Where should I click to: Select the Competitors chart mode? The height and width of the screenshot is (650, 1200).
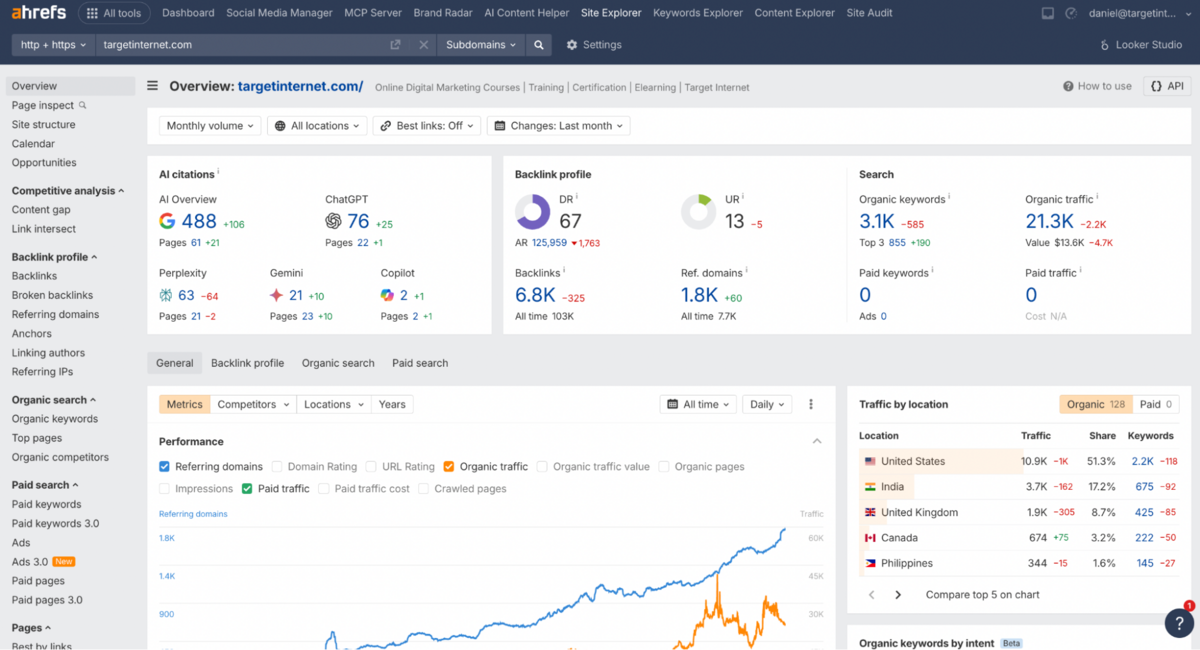coord(253,404)
